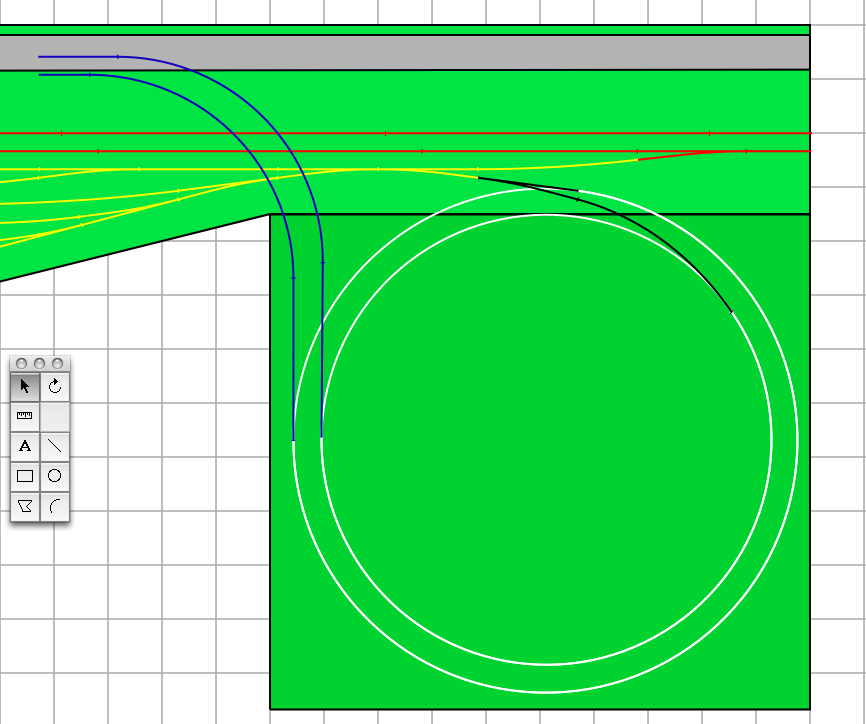Select the circle shape tool
Viewport: 866px width, 724px height.
point(55,476)
